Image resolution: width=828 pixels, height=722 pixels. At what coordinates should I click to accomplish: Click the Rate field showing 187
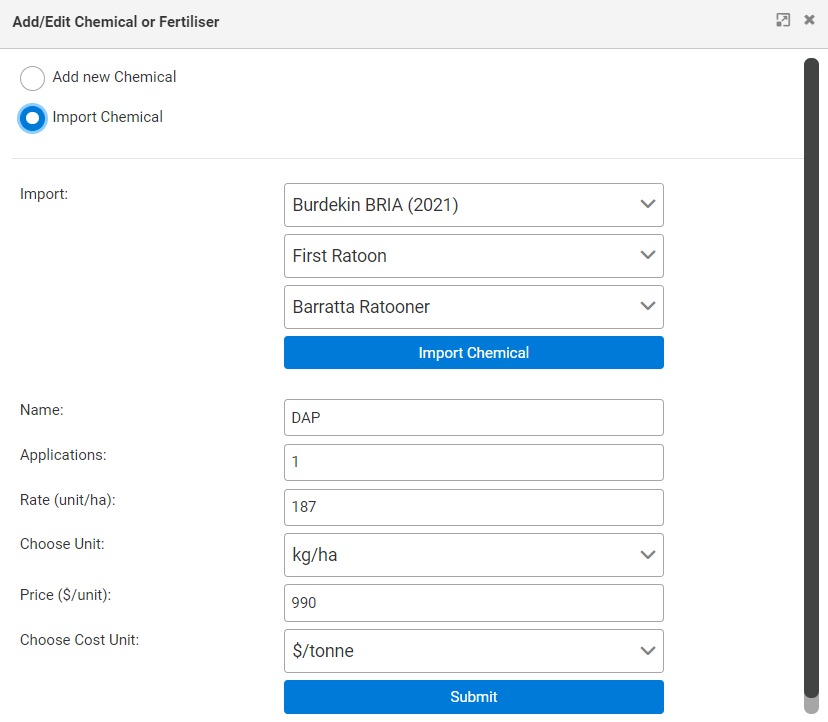[x=473, y=507]
